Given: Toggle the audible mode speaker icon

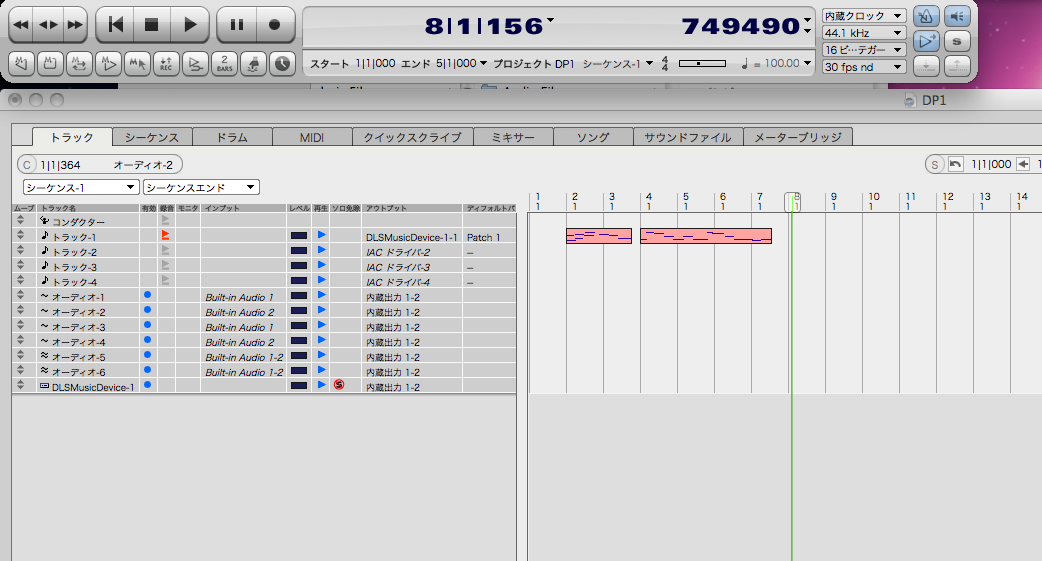Looking at the screenshot, I should [957, 17].
